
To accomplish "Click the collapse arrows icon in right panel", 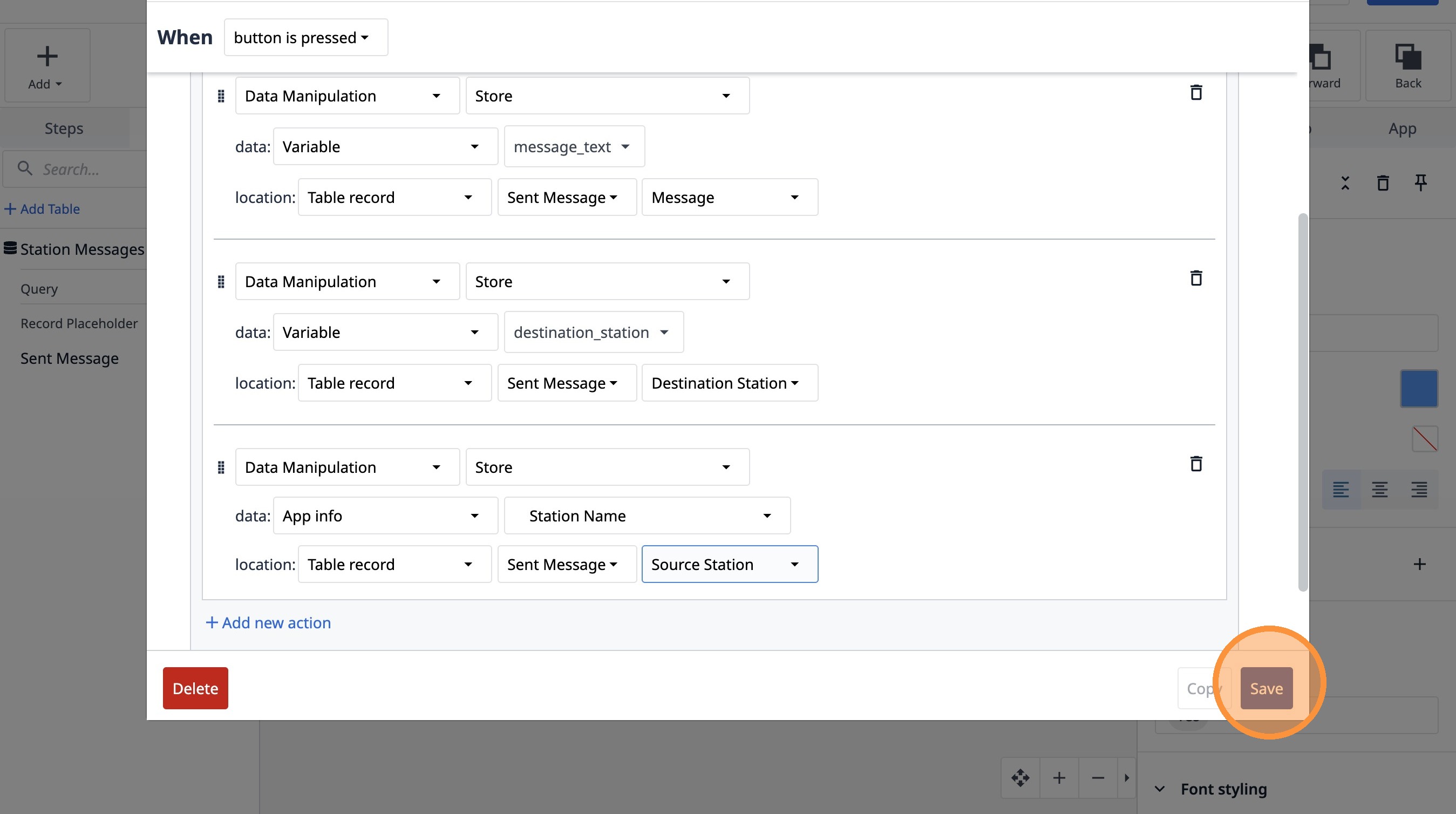I will point(1345,183).
